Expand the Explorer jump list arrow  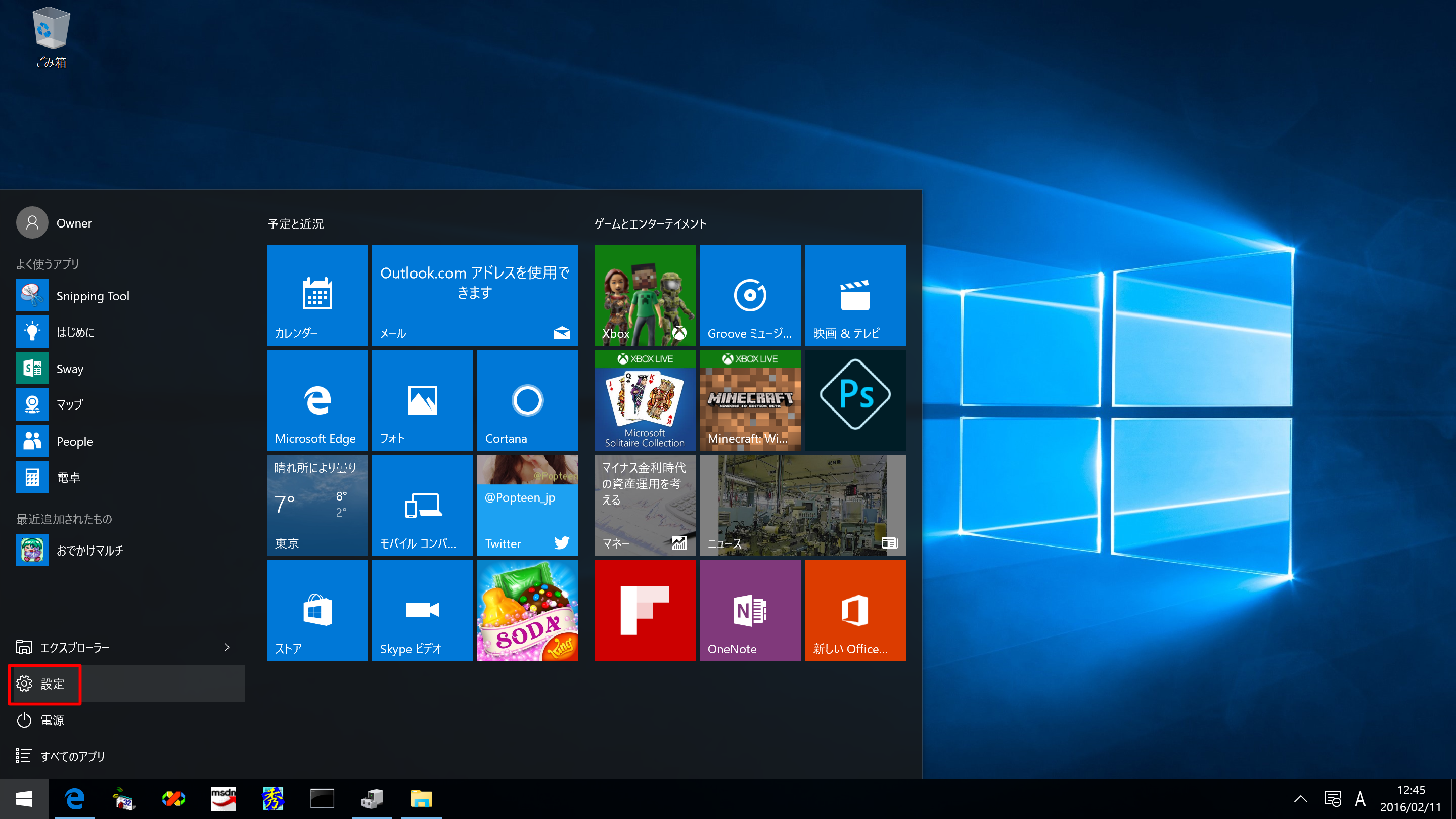pyautogui.click(x=227, y=647)
